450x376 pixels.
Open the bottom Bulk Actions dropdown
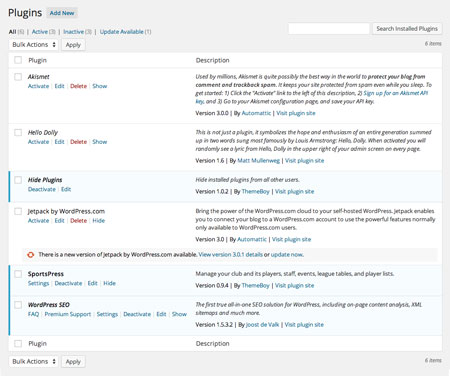tap(34, 361)
